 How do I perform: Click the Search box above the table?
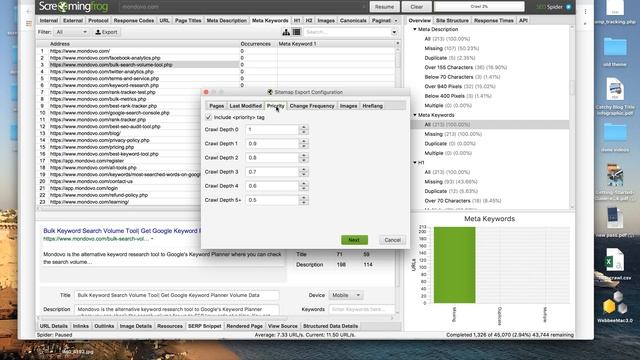(x=347, y=32)
